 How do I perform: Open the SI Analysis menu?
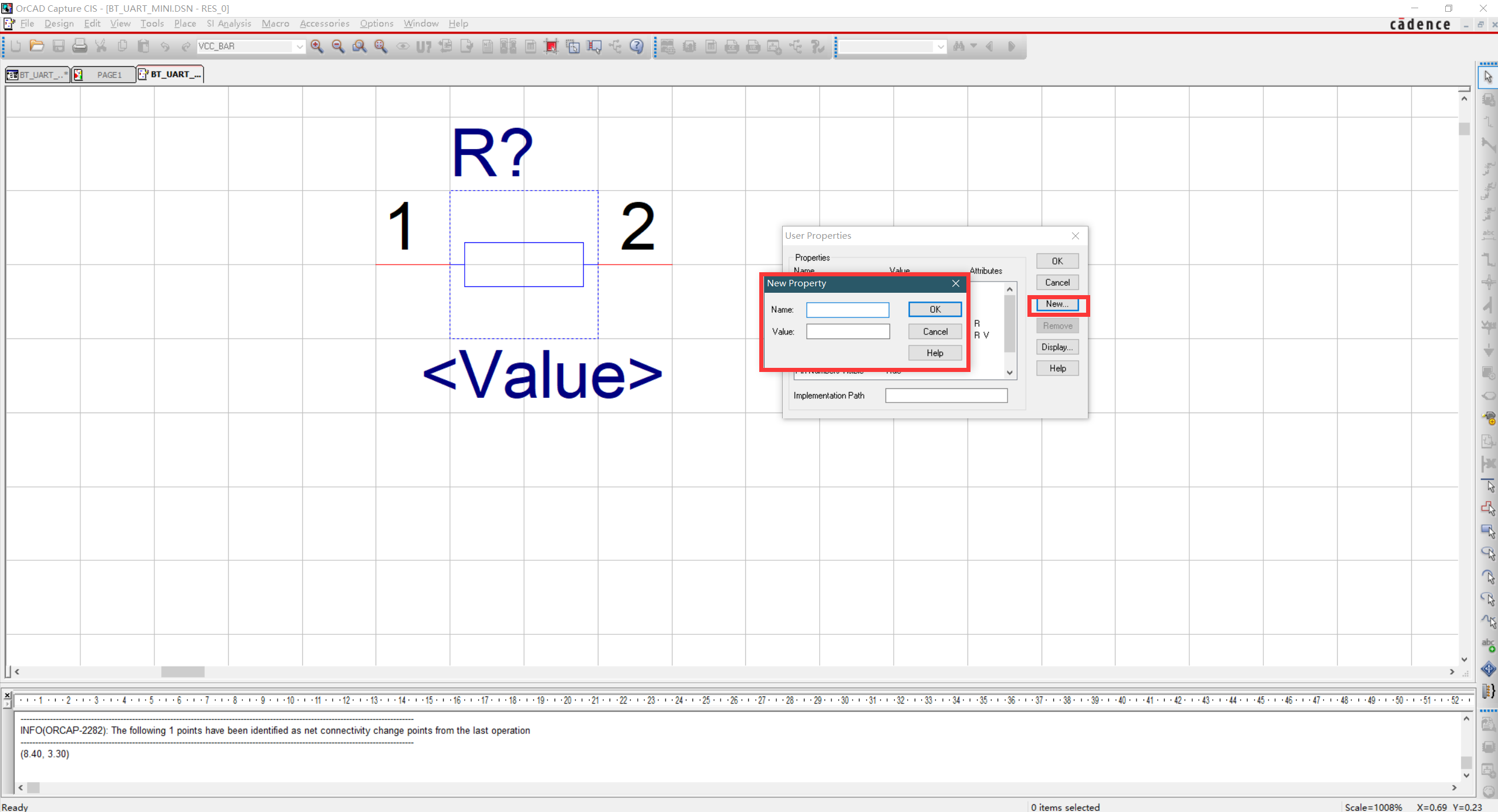click(228, 23)
